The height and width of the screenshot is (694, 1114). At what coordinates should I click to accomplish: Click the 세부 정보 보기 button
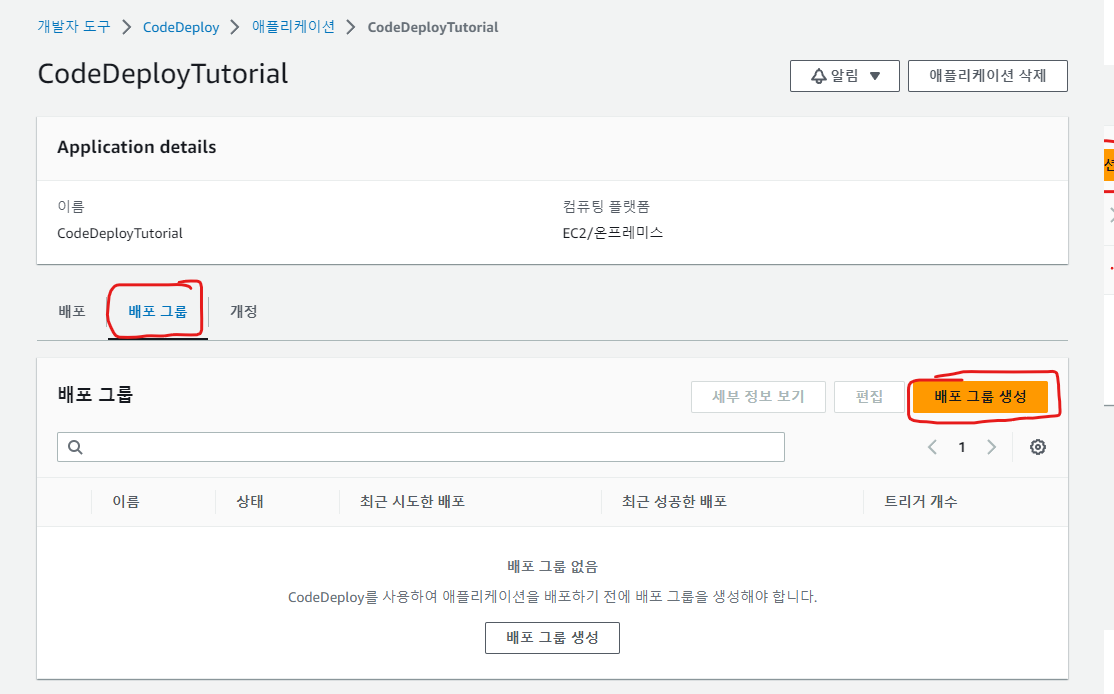pos(758,396)
